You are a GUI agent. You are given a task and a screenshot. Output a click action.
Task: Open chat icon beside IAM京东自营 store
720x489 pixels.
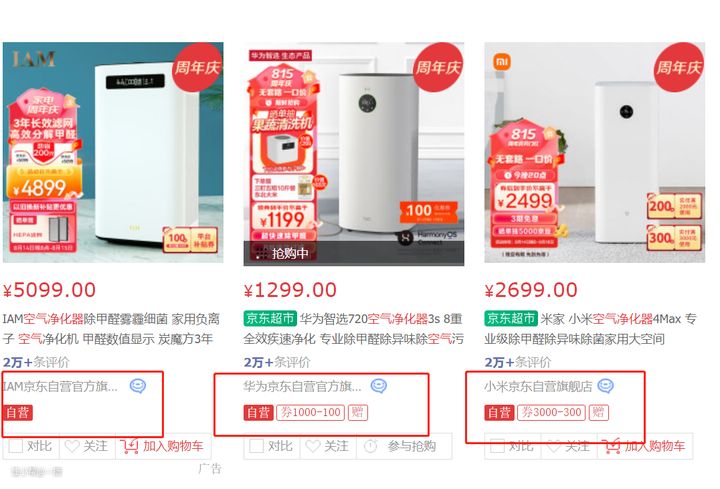point(138,386)
